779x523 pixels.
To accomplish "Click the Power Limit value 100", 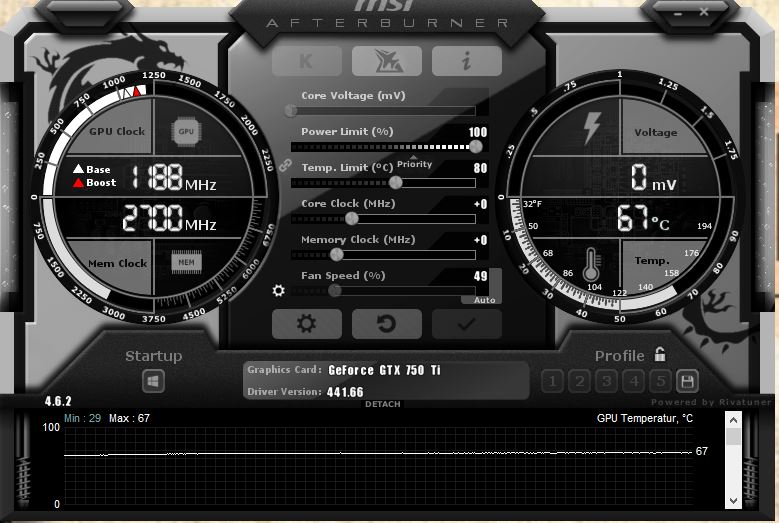I will pyautogui.click(x=478, y=132).
